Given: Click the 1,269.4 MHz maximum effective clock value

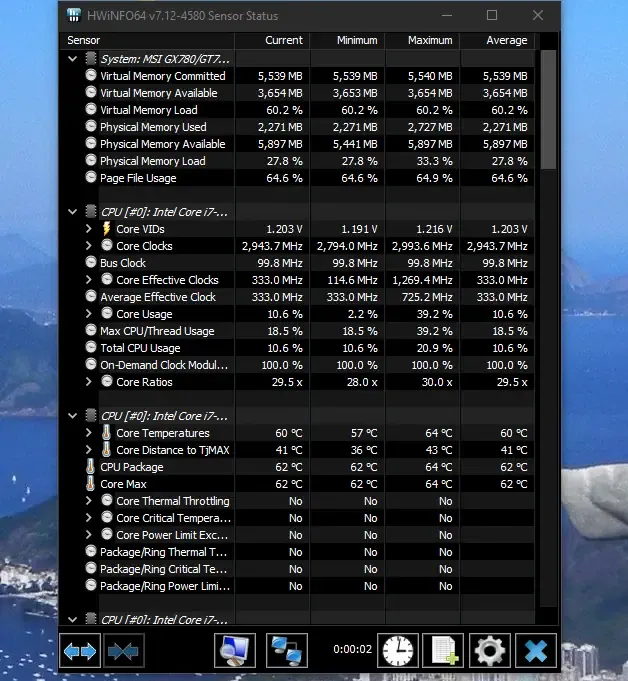Looking at the screenshot, I should point(423,280).
